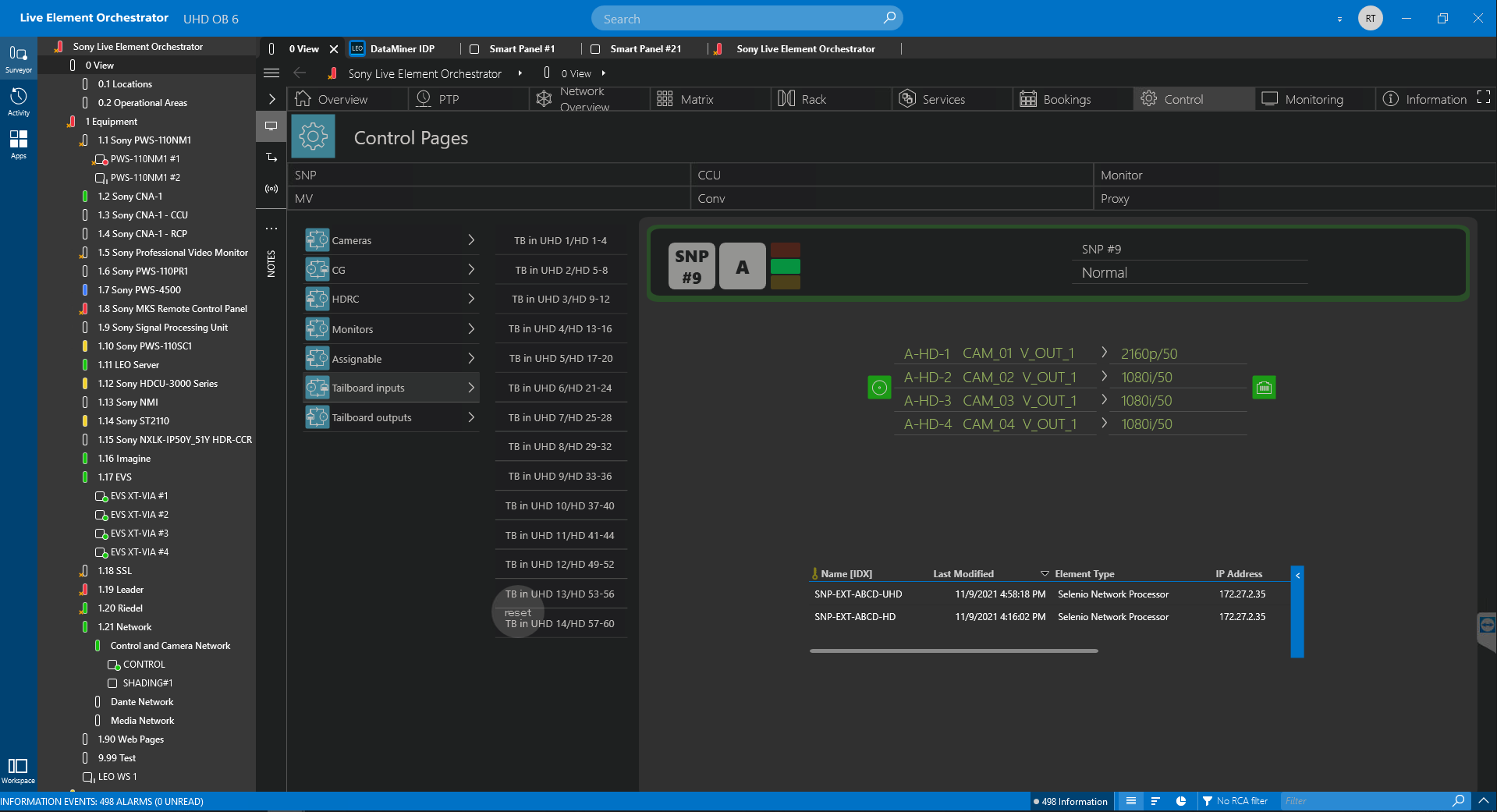Sort by the Last Modified column
This screenshot has width=1497, height=812.
(x=963, y=573)
